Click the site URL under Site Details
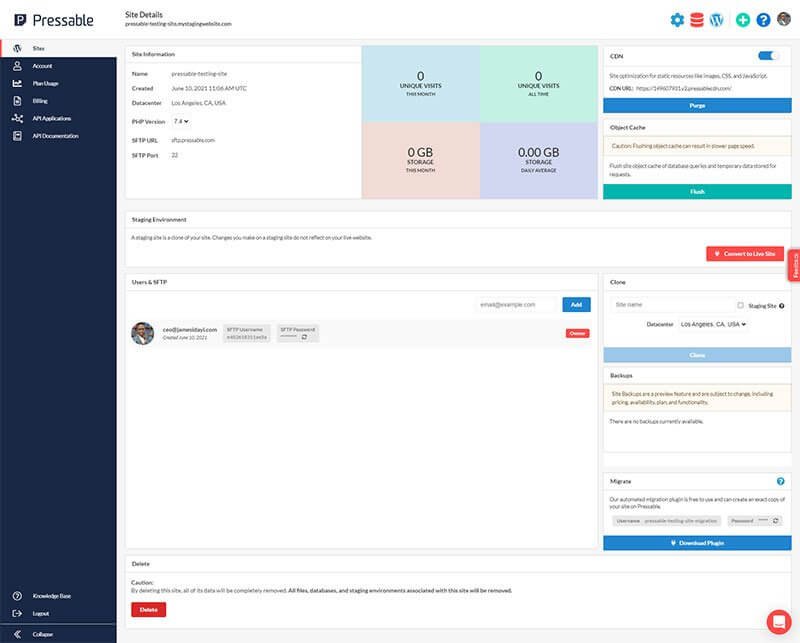The height and width of the screenshot is (643, 800). click(x=178, y=24)
